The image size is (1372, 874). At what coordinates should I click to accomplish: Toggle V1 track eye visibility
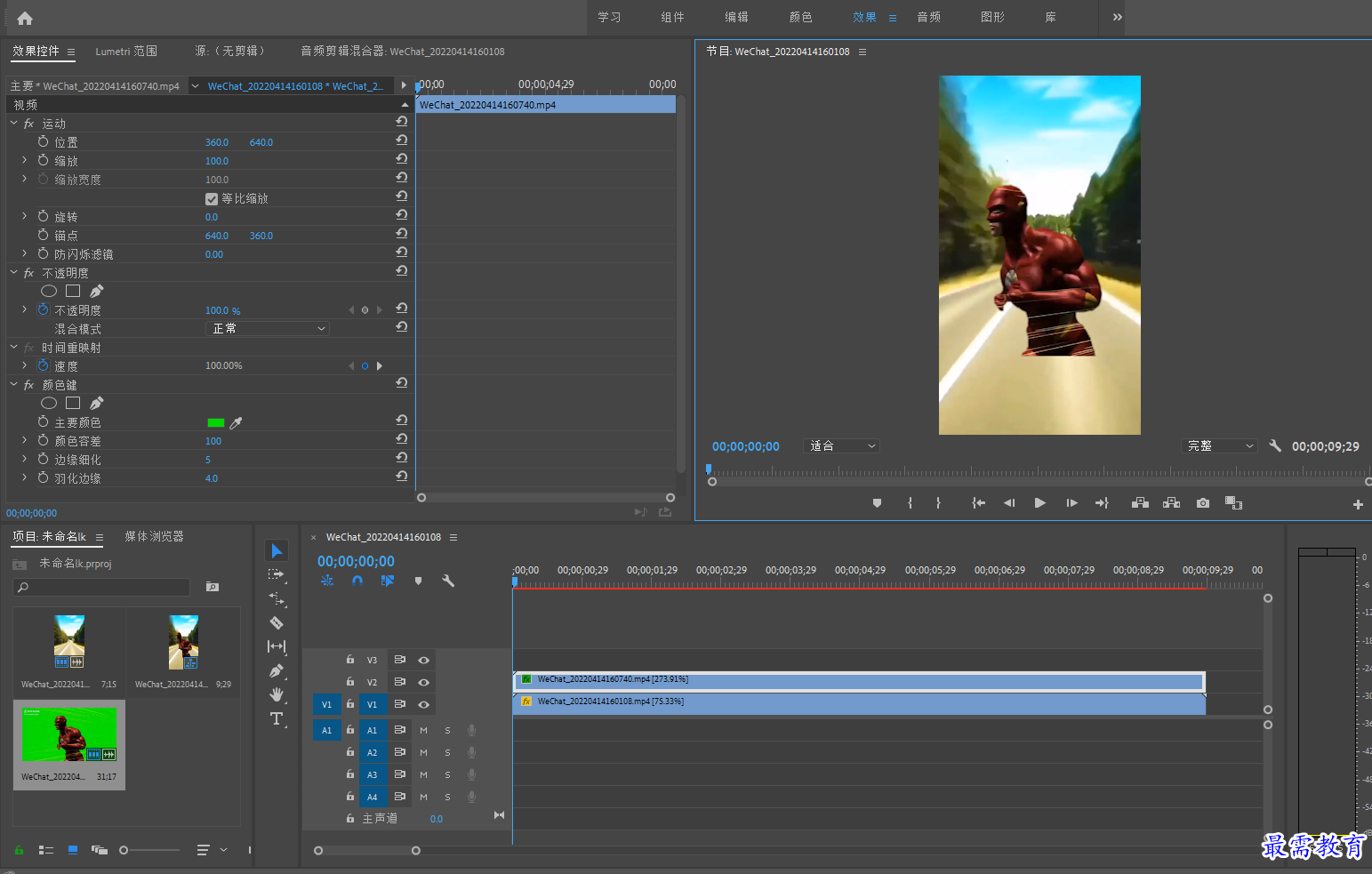[x=424, y=704]
